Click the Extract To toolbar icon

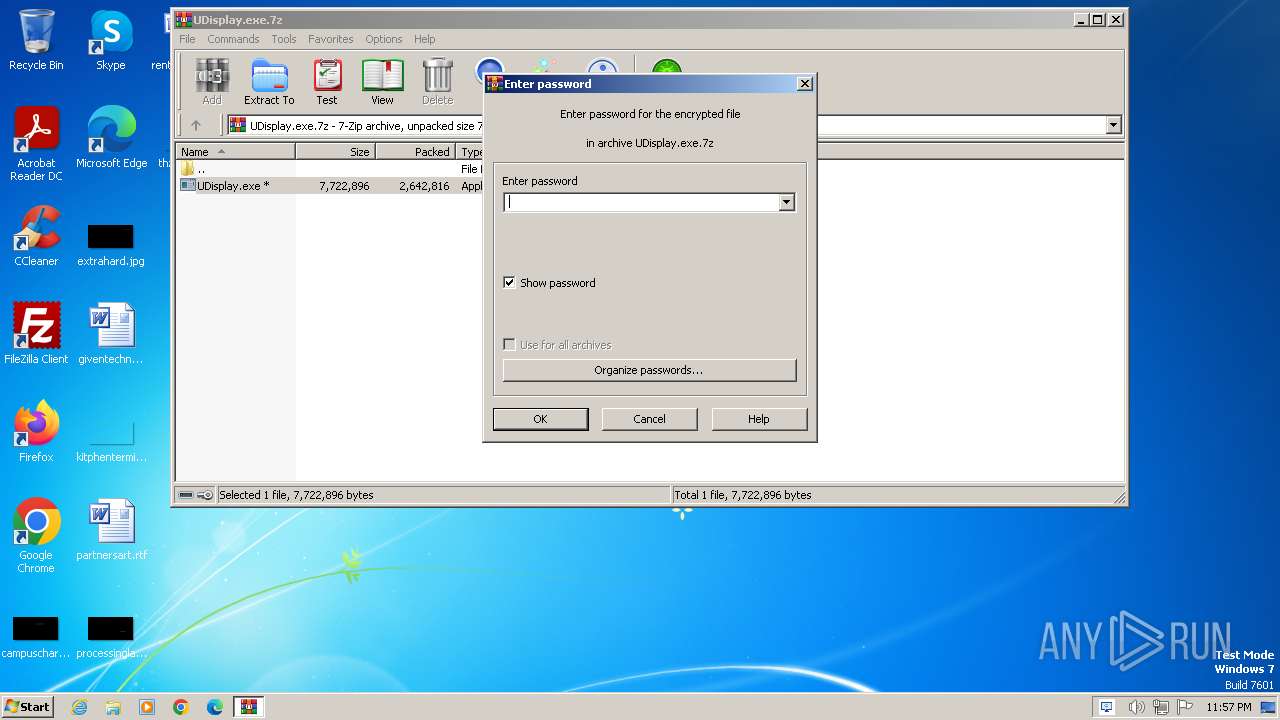tap(269, 82)
